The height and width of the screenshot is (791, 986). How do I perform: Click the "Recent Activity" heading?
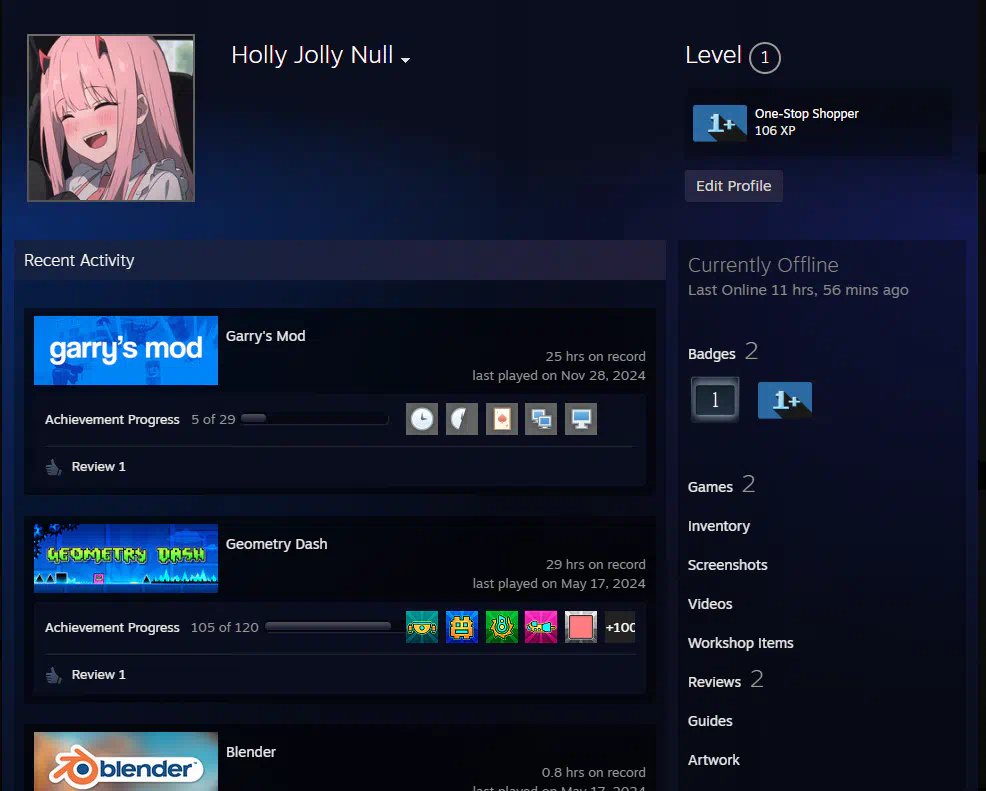pyautogui.click(x=79, y=260)
